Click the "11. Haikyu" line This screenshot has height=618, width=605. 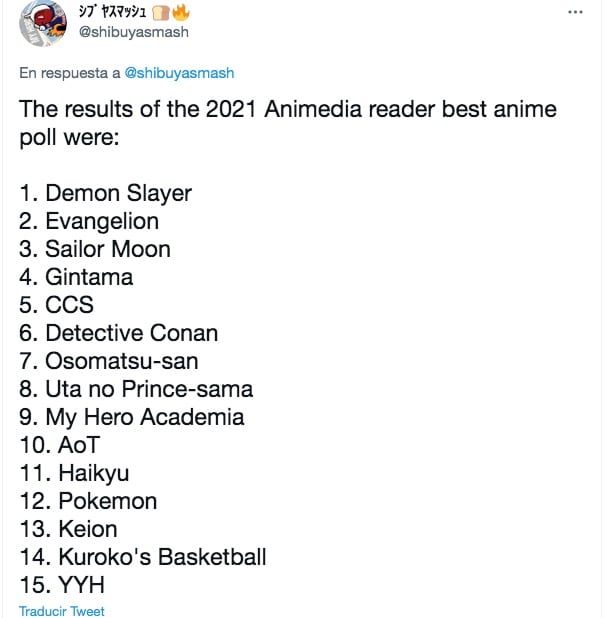[x=74, y=473]
